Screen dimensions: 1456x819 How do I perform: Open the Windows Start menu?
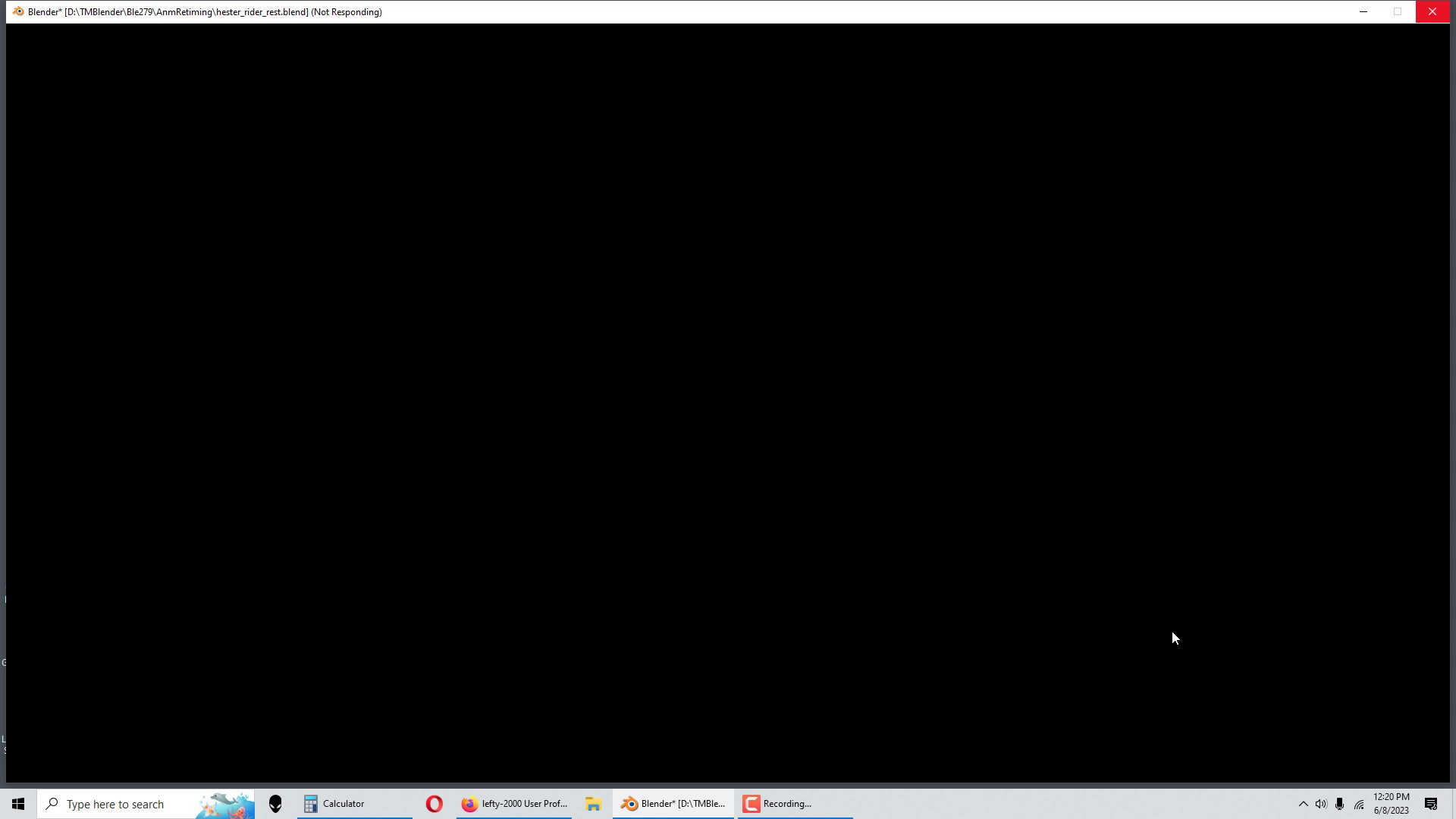click(18, 804)
